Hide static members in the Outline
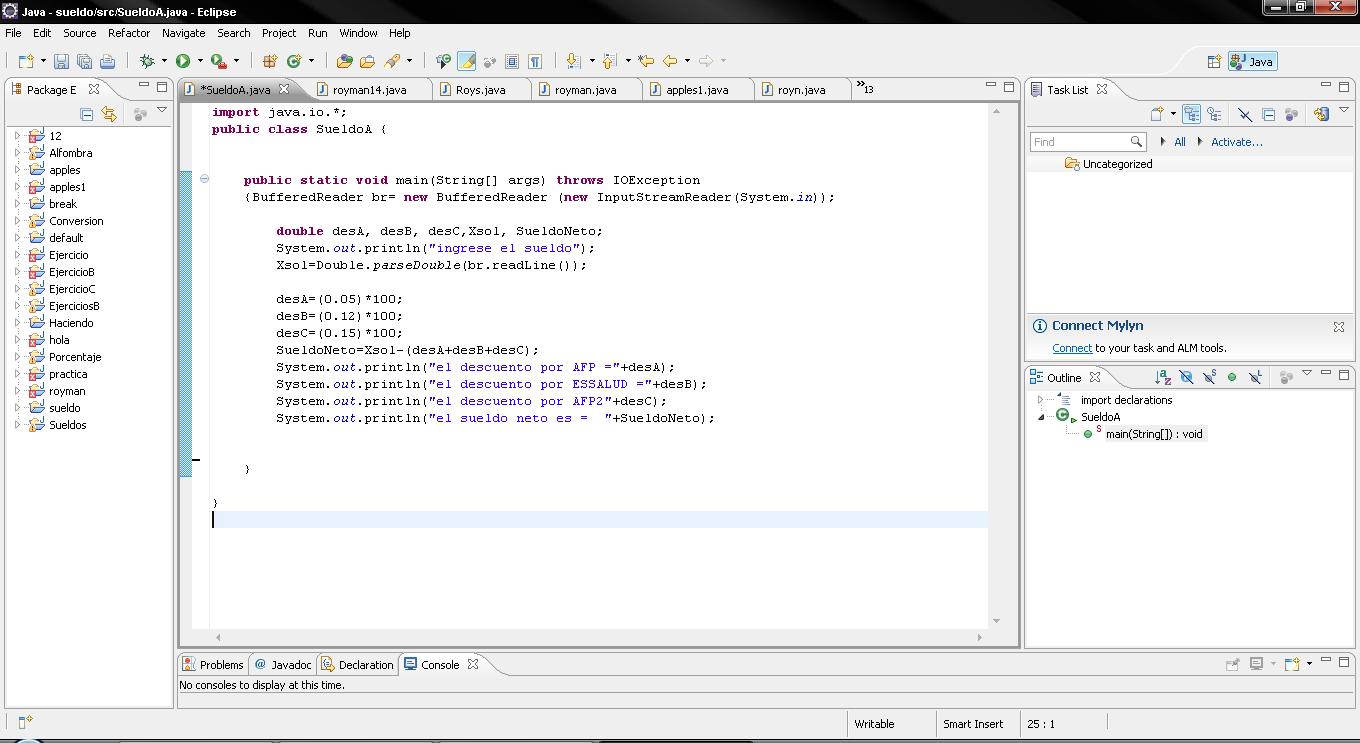1360x743 pixels. tap(1209, 377)
